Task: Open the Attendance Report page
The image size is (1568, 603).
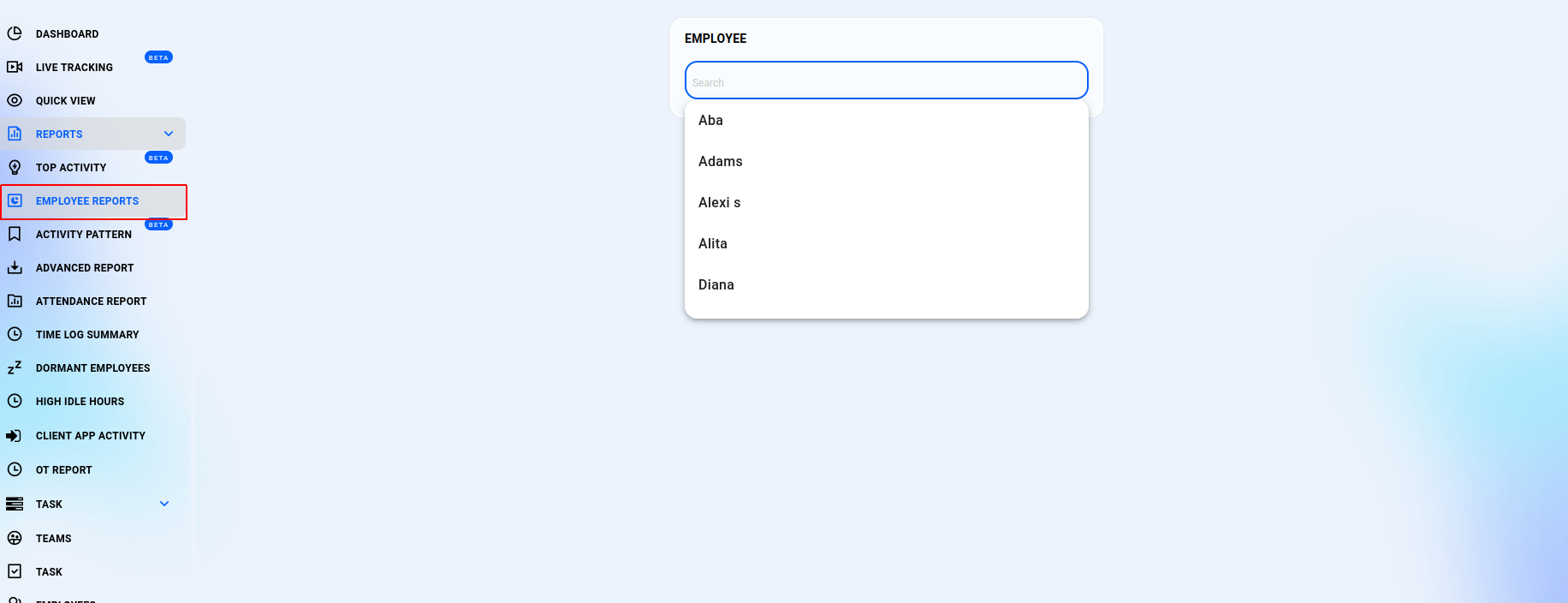Action: click(x=91, y=301)
